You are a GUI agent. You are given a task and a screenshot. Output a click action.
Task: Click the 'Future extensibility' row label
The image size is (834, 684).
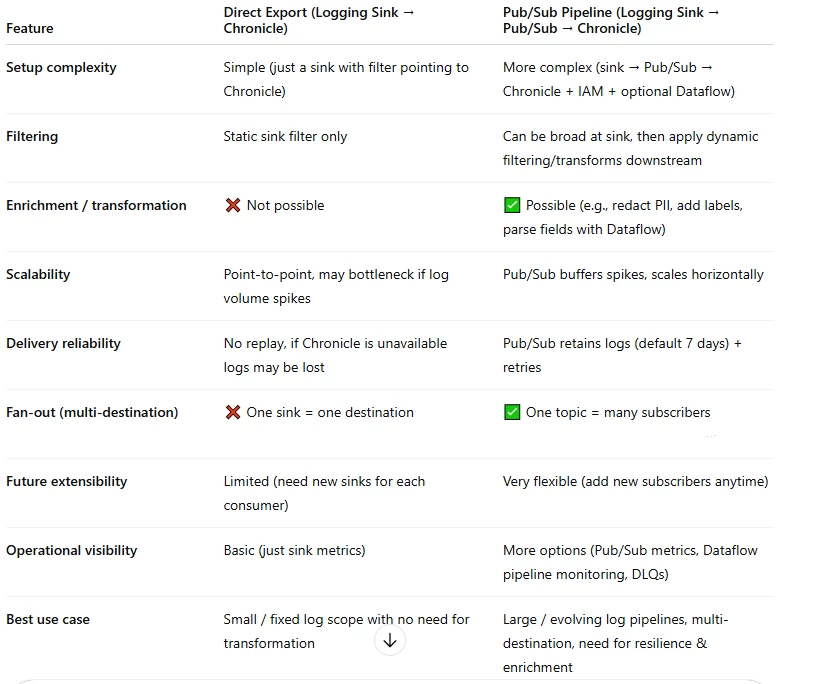(66, 481)
